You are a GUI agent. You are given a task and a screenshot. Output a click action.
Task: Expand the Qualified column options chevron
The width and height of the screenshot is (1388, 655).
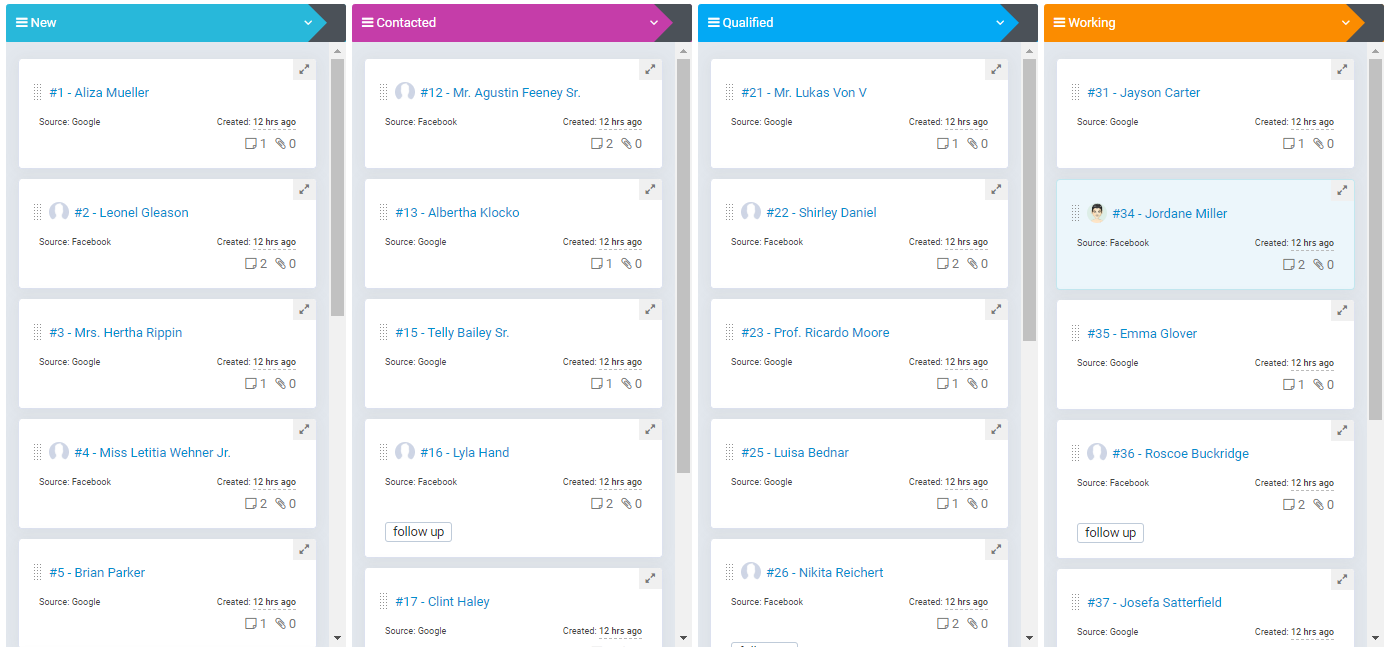[x=1000, y=23]
